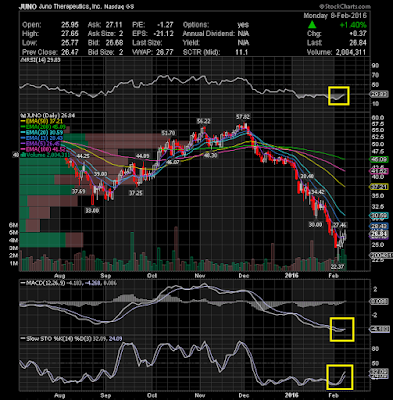The image size is (393, 400).
Task: Click the 'Monday 8-Feb-2016' date
Action: tap(335, 16)
